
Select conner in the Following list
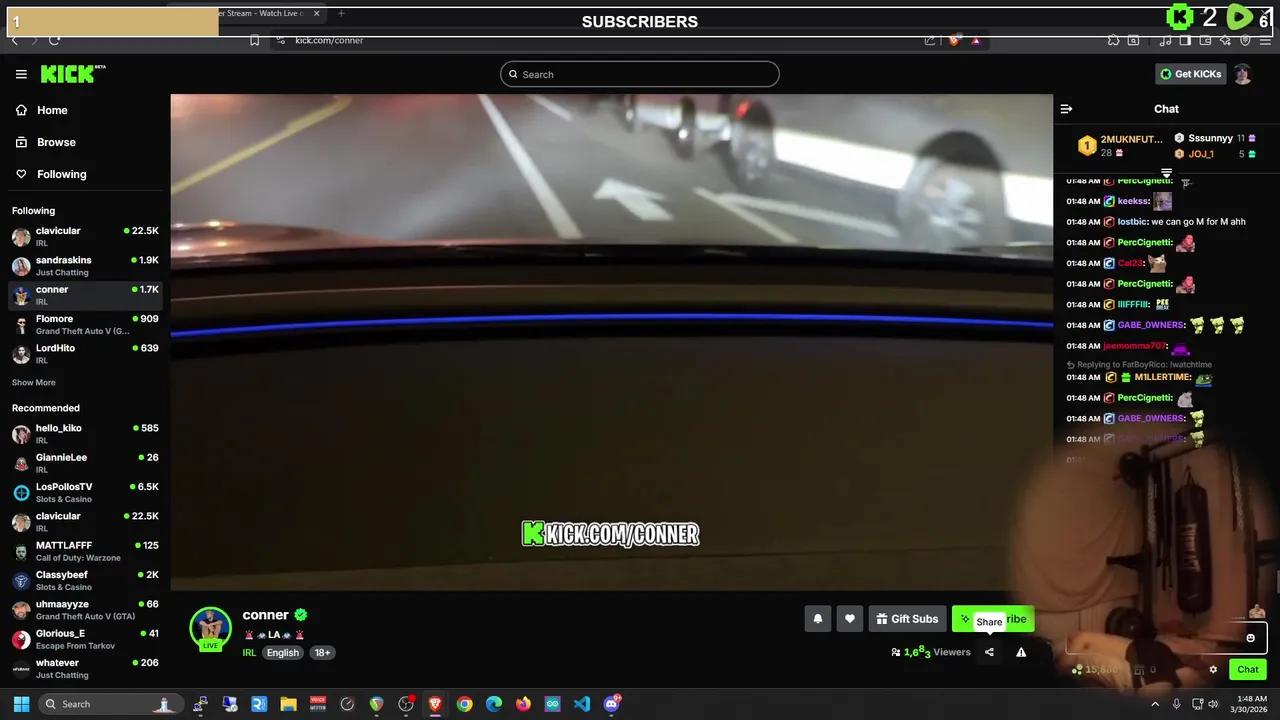(85, 295)
